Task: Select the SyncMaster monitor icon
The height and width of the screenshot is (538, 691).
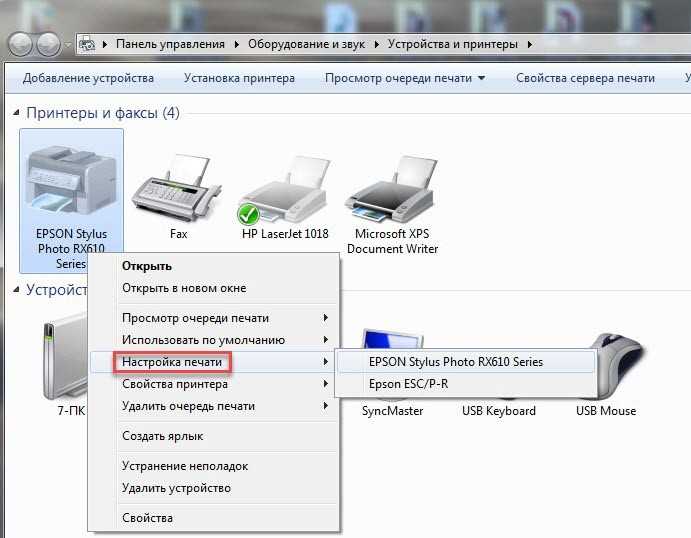Action: click(x=391, y=338)
